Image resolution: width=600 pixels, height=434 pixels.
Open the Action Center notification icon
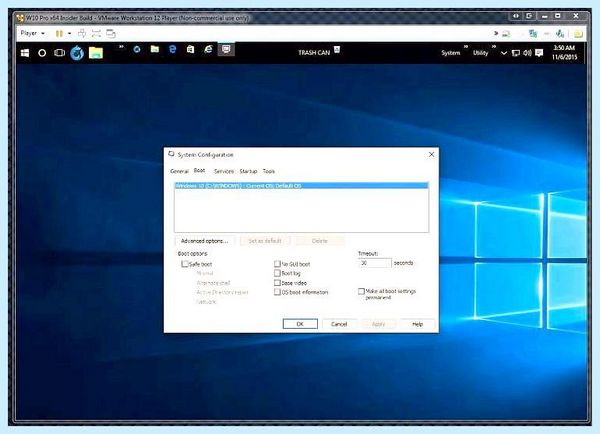pos(539,53)
